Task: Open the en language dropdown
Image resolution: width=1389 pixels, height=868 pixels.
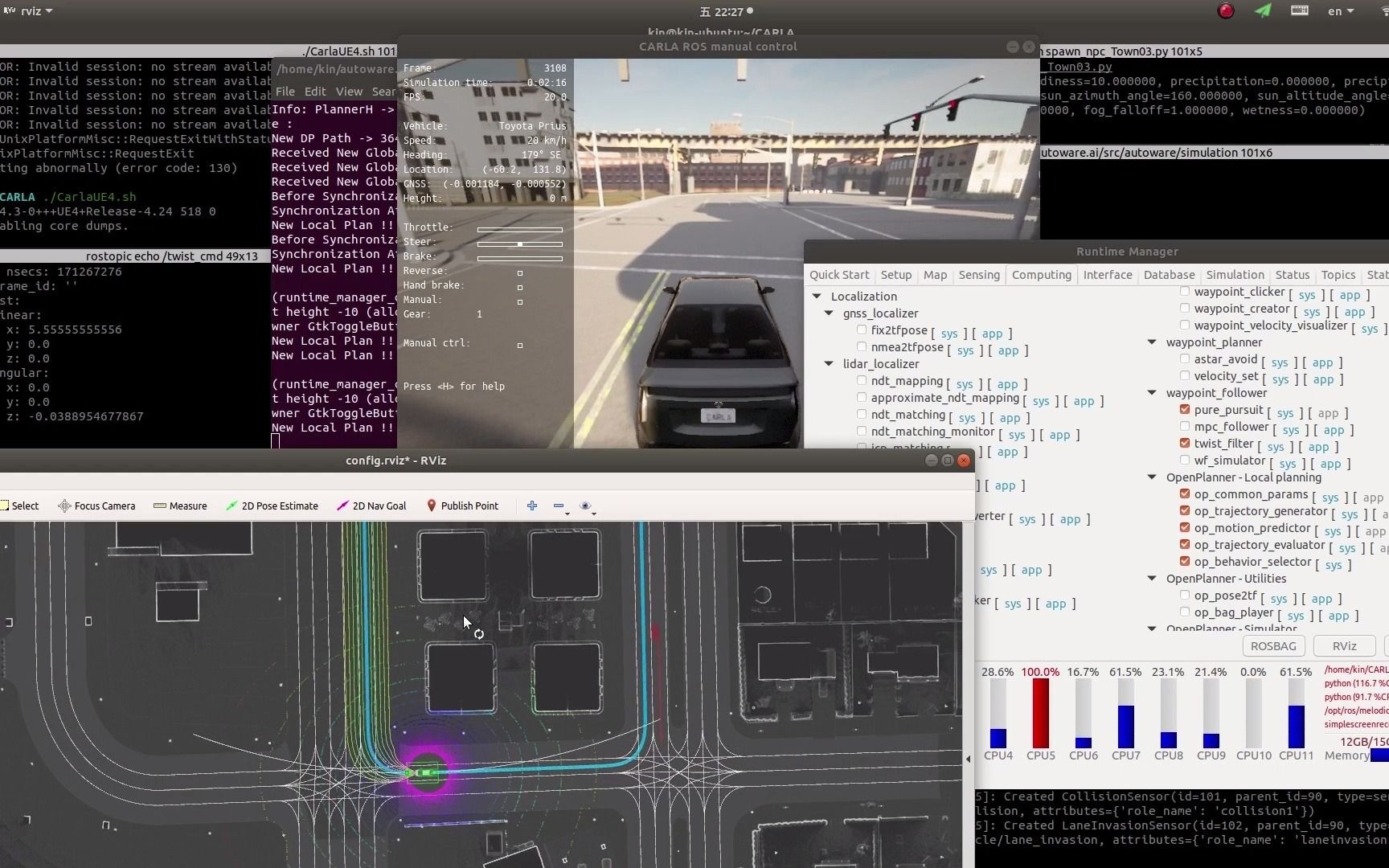Action: coord(1340,11)
